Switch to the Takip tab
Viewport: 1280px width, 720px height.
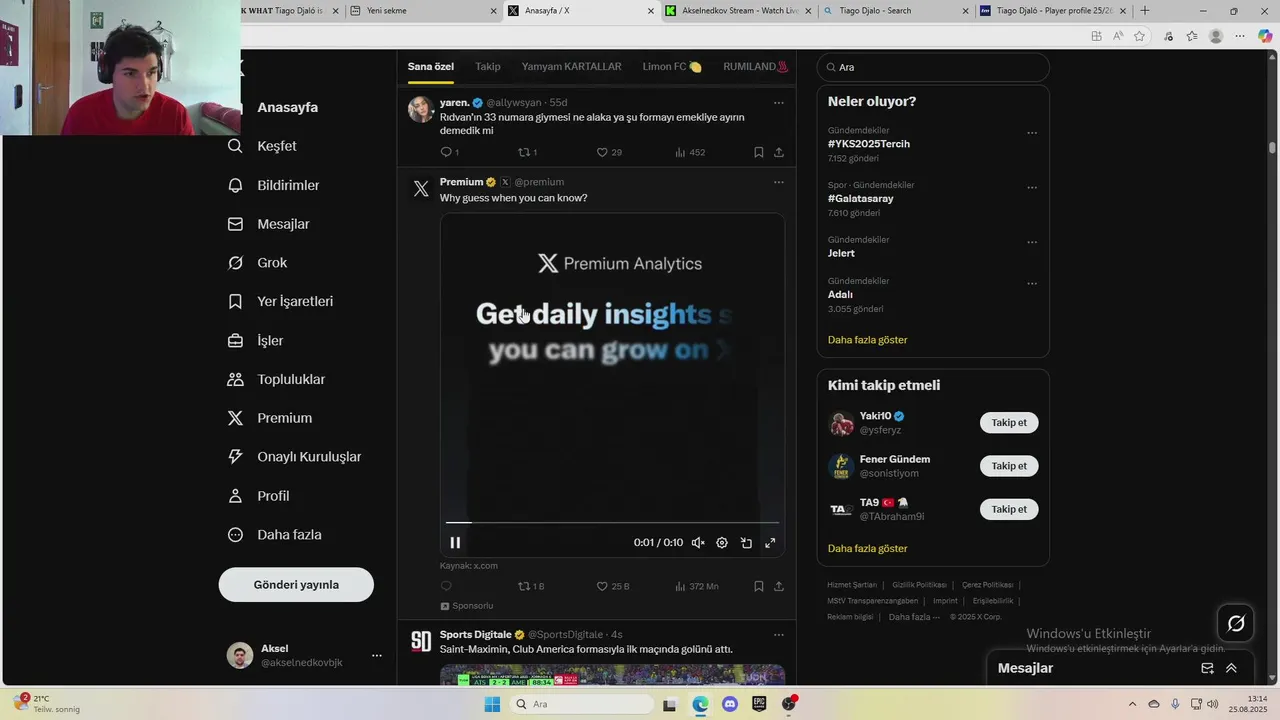(x=488, y=67)
